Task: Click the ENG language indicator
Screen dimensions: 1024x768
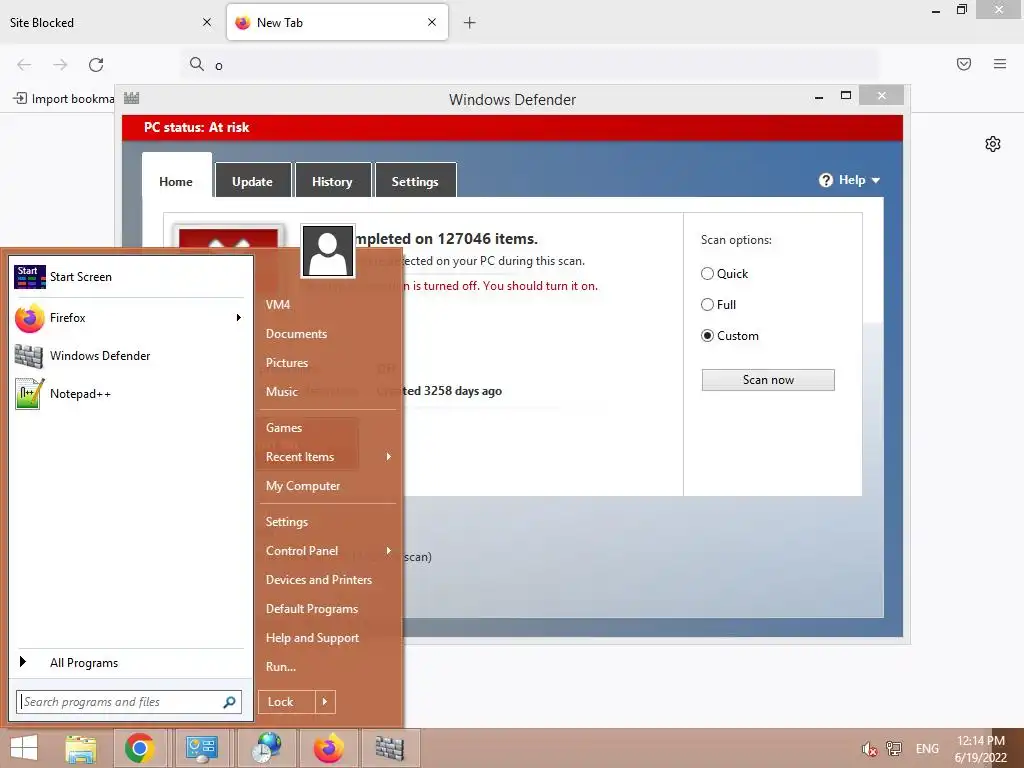Action: pos(927,748)
